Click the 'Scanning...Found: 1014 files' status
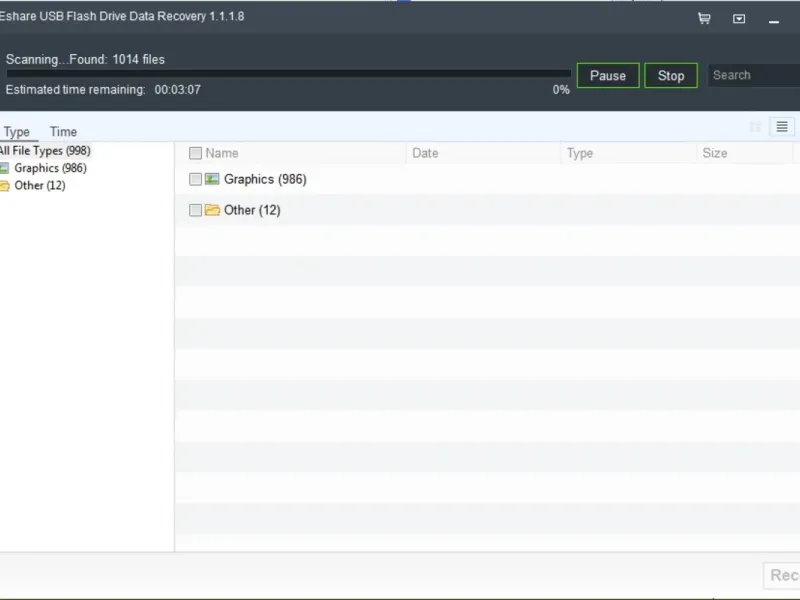 pyautogui.click(x=85, y=59)
